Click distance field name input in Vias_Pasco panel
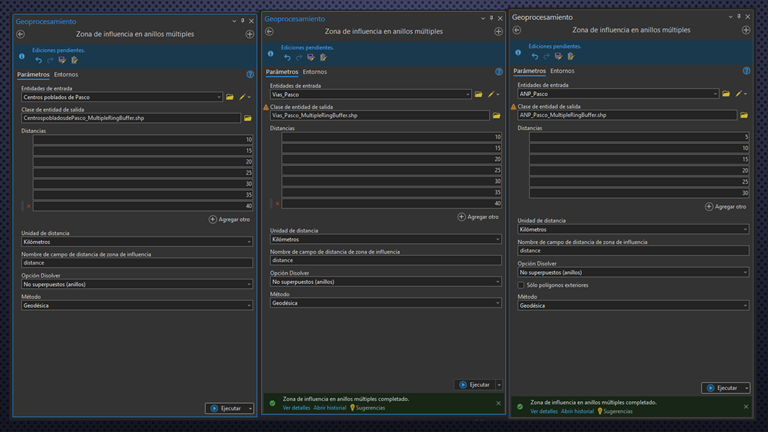Image resolution: width=768 pixels, height=432 pixels. (x=385, y=260)
